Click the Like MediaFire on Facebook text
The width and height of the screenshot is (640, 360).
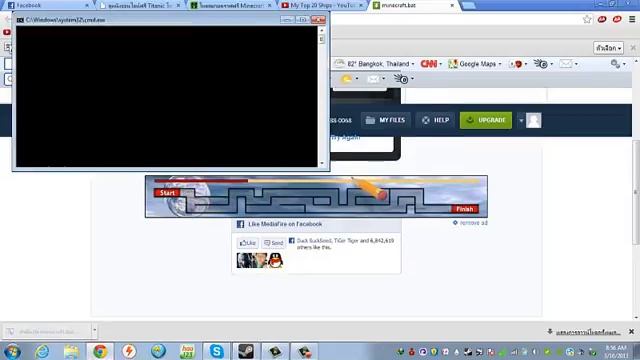[x=285, y=224]
